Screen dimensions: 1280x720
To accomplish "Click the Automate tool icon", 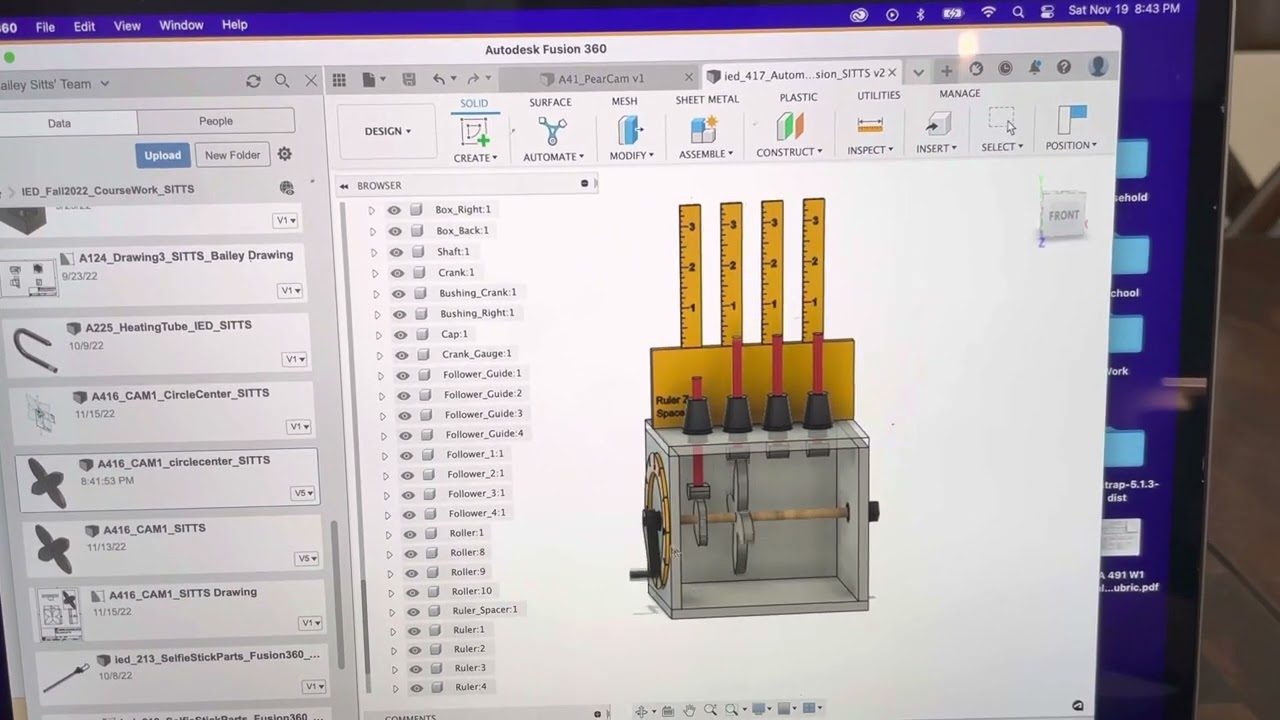I will (x=552, y=131).
